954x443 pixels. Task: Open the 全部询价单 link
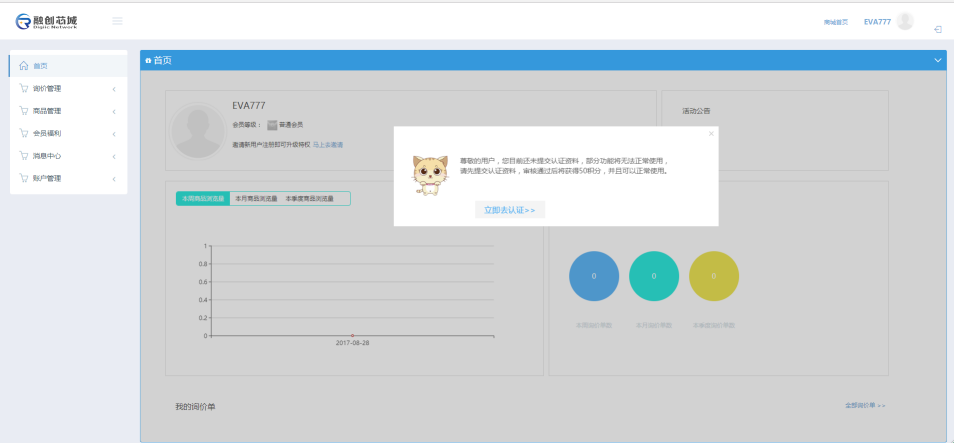(x=865, y=406)
